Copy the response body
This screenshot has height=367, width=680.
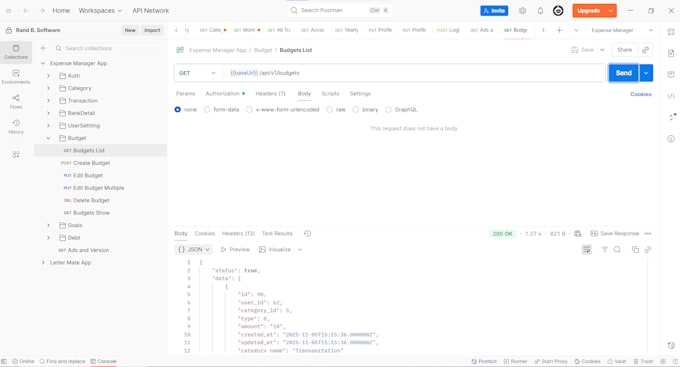[635, 249]
